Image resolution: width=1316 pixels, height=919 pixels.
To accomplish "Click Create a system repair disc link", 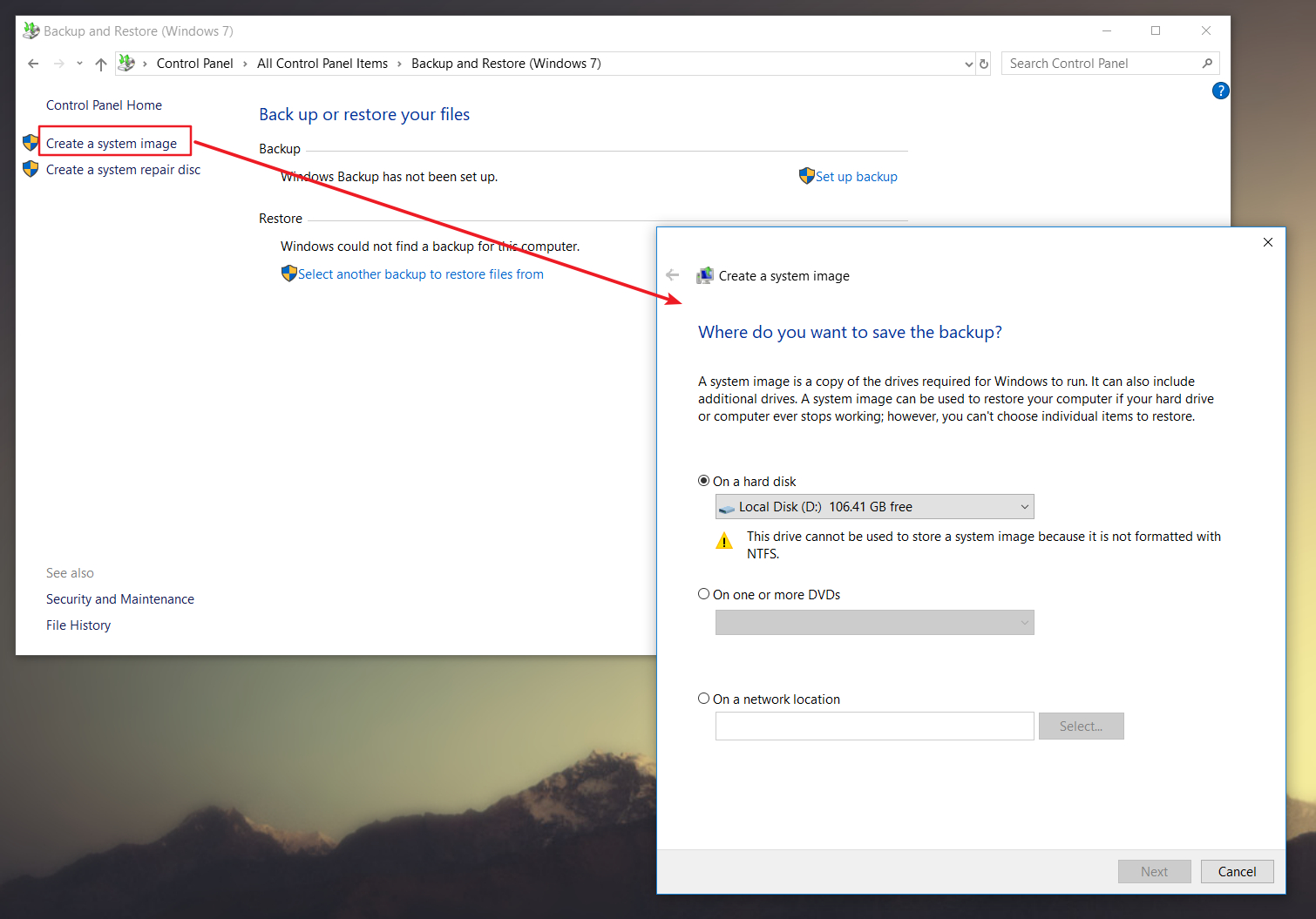I will (123, 170).
